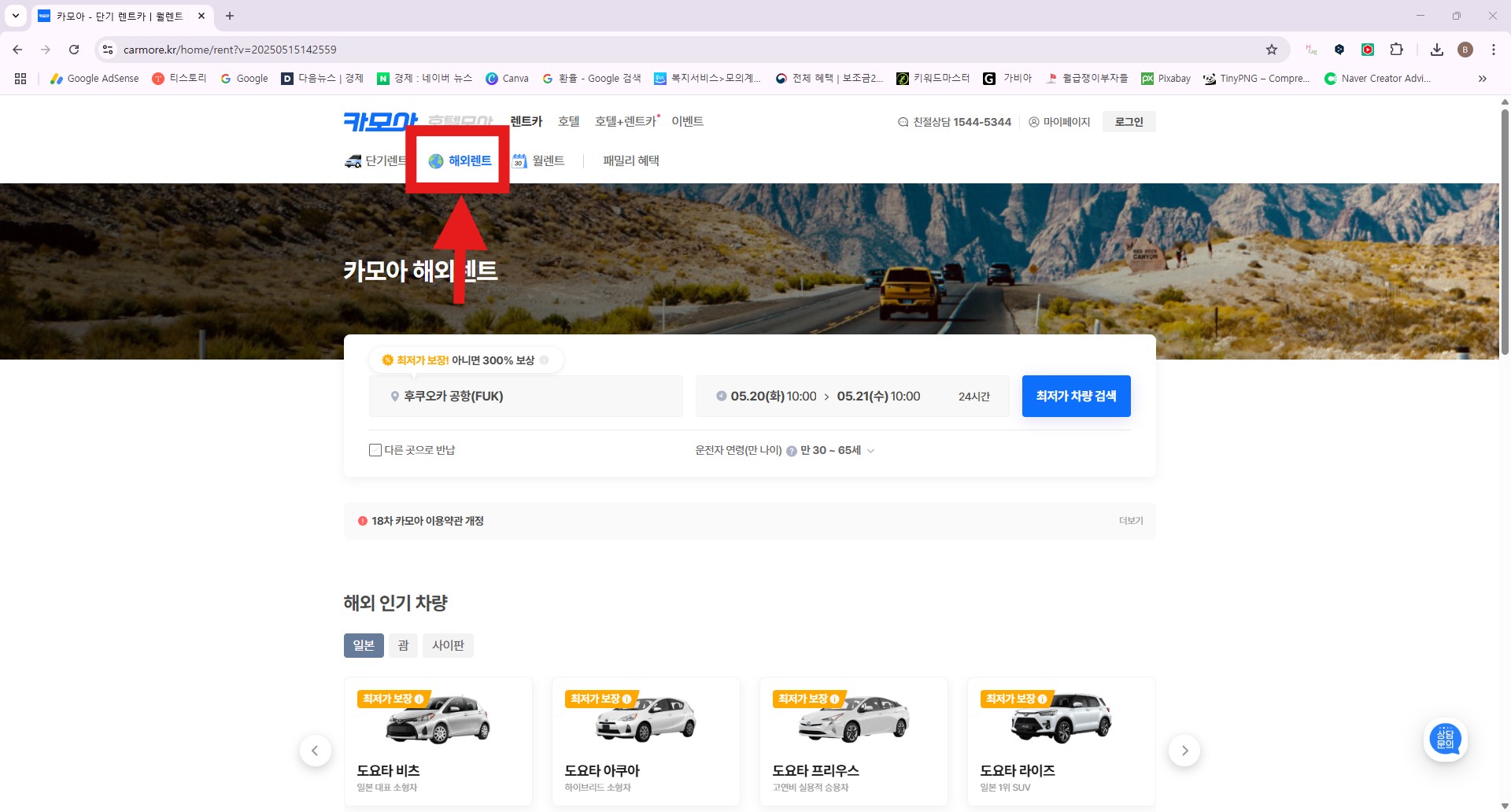
Task: Expand the 운전자 연령 age dropdown
Action: [870, 450]
